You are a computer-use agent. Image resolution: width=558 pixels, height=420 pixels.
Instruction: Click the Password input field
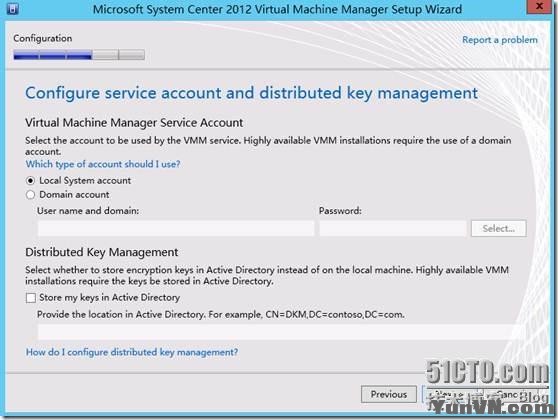(x=393, y=228)
